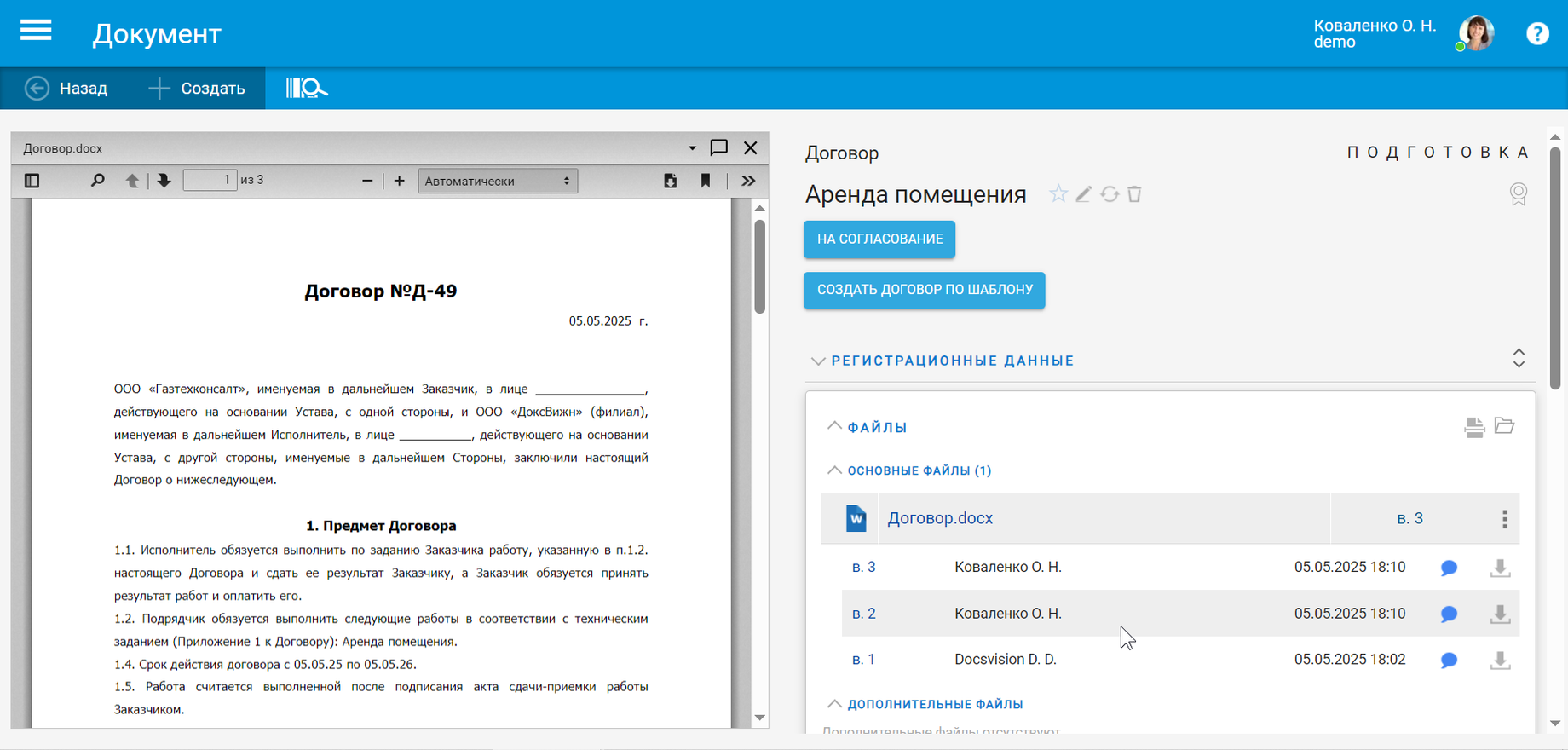The width and height of the screenshot is (1568, 750).
Task: Go to next page arrow in viewer
Action: click(x=164, y=181)
